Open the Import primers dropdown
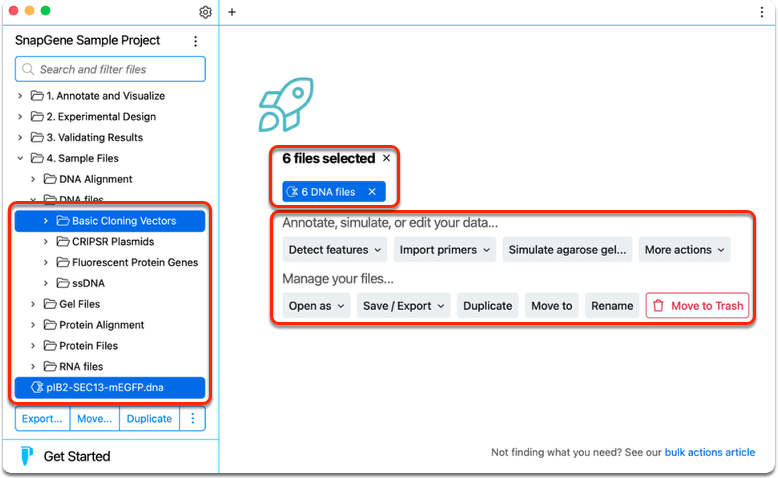This screenshot has height=478, width=778. click(445, 250)
